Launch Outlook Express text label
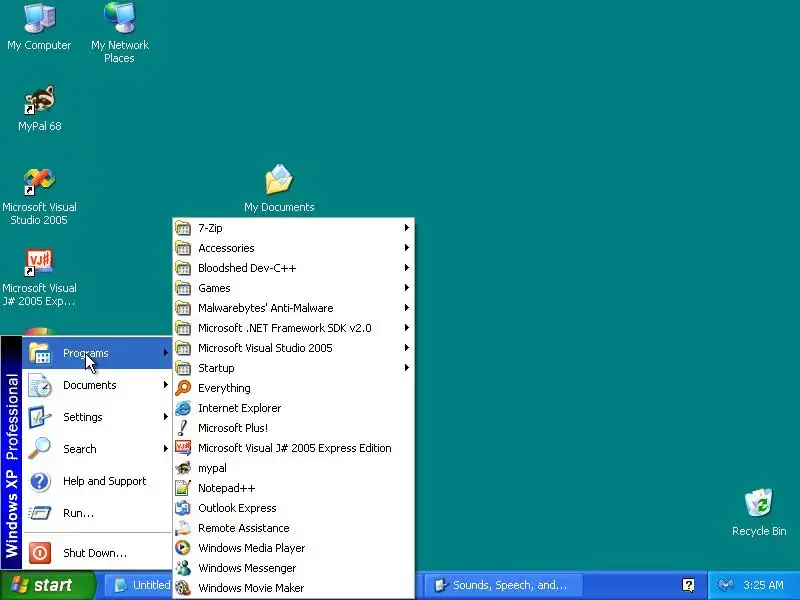800x600 pixels. click(x=237, y=508)
